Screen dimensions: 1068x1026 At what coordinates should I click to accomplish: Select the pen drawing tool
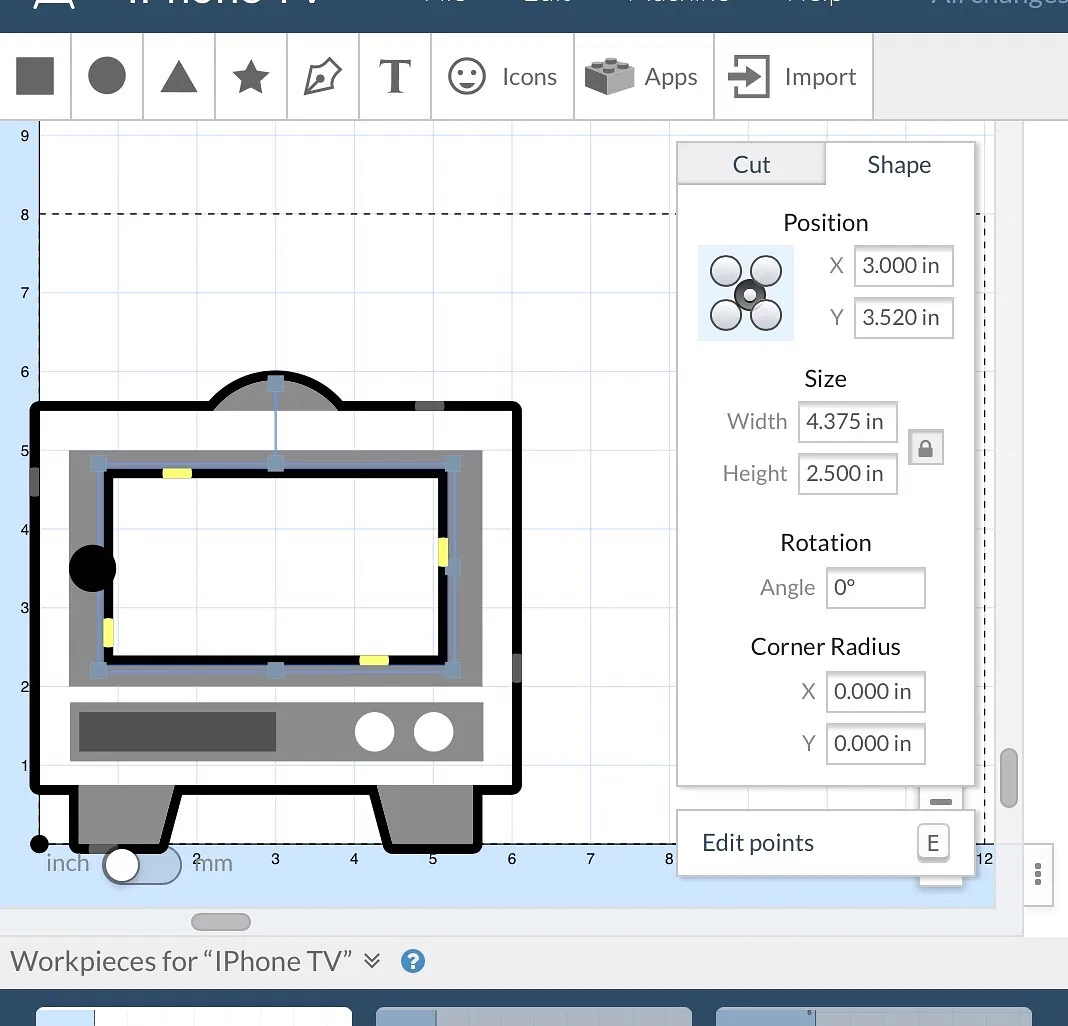323,77
